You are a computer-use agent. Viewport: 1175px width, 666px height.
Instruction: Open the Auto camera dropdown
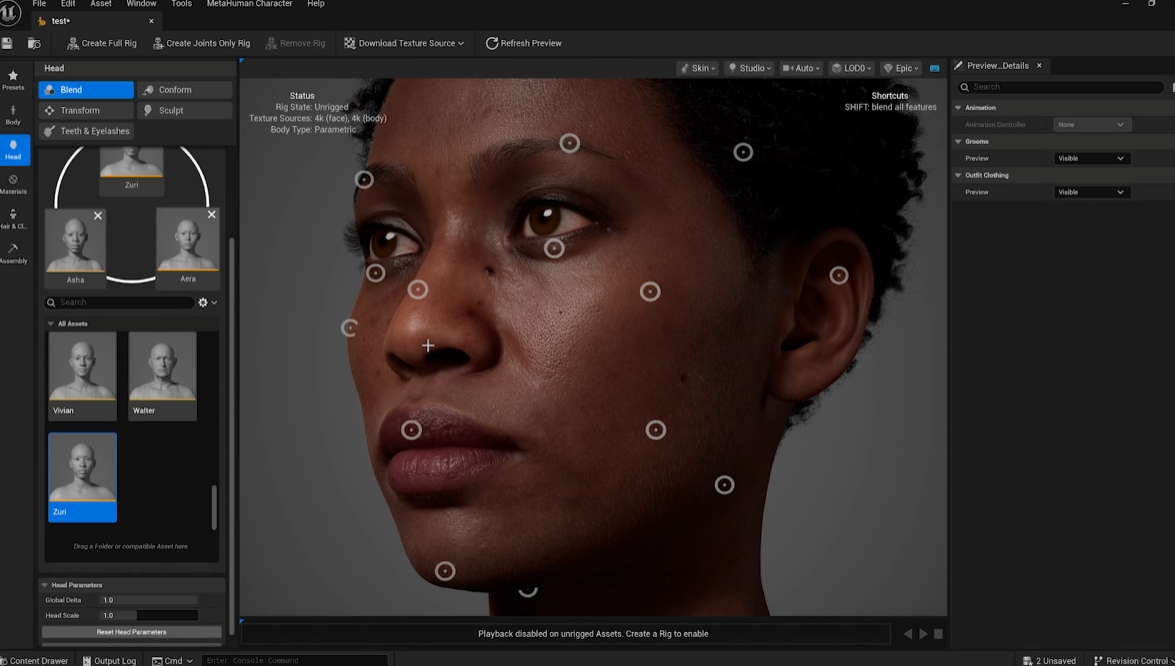tap(801, 68)
